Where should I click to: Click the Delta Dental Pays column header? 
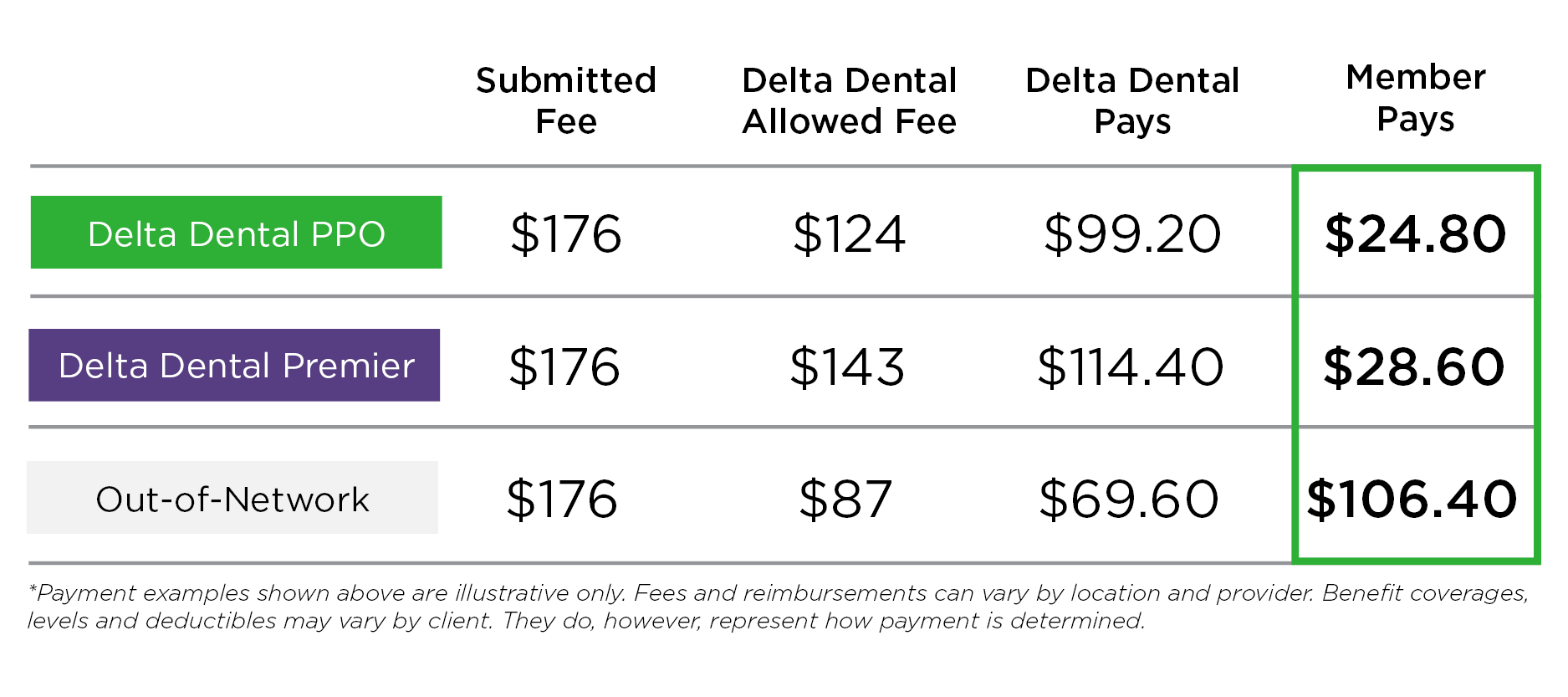click(x=1132, y=100)
